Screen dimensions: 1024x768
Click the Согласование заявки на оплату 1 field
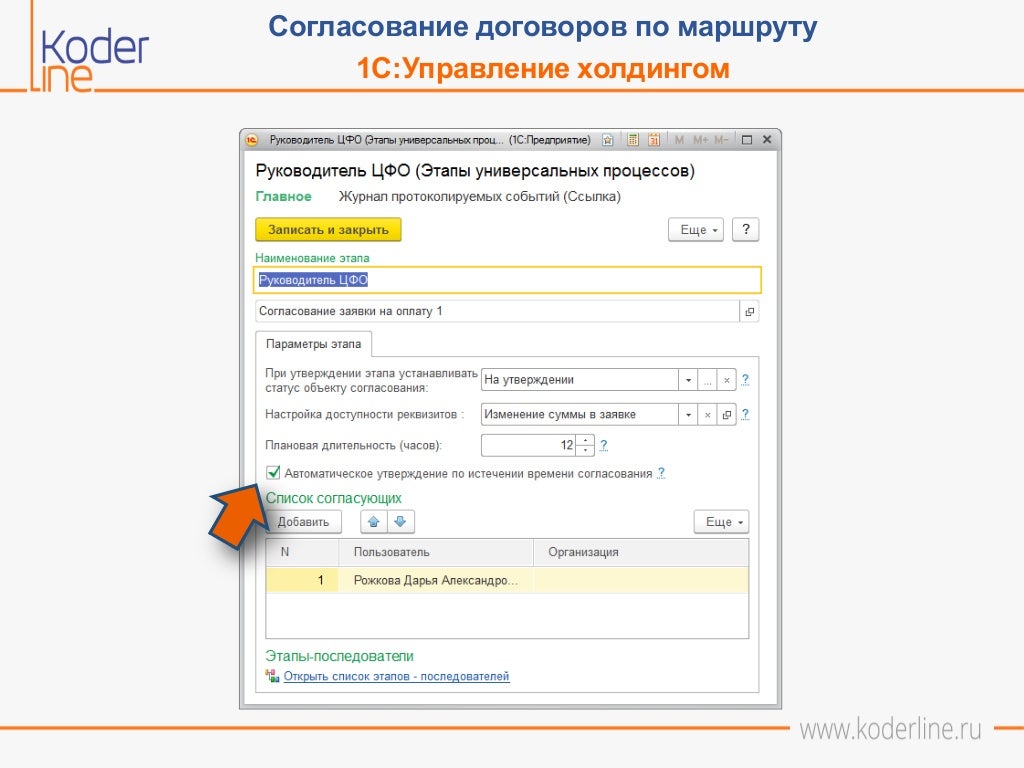point(497,312)
